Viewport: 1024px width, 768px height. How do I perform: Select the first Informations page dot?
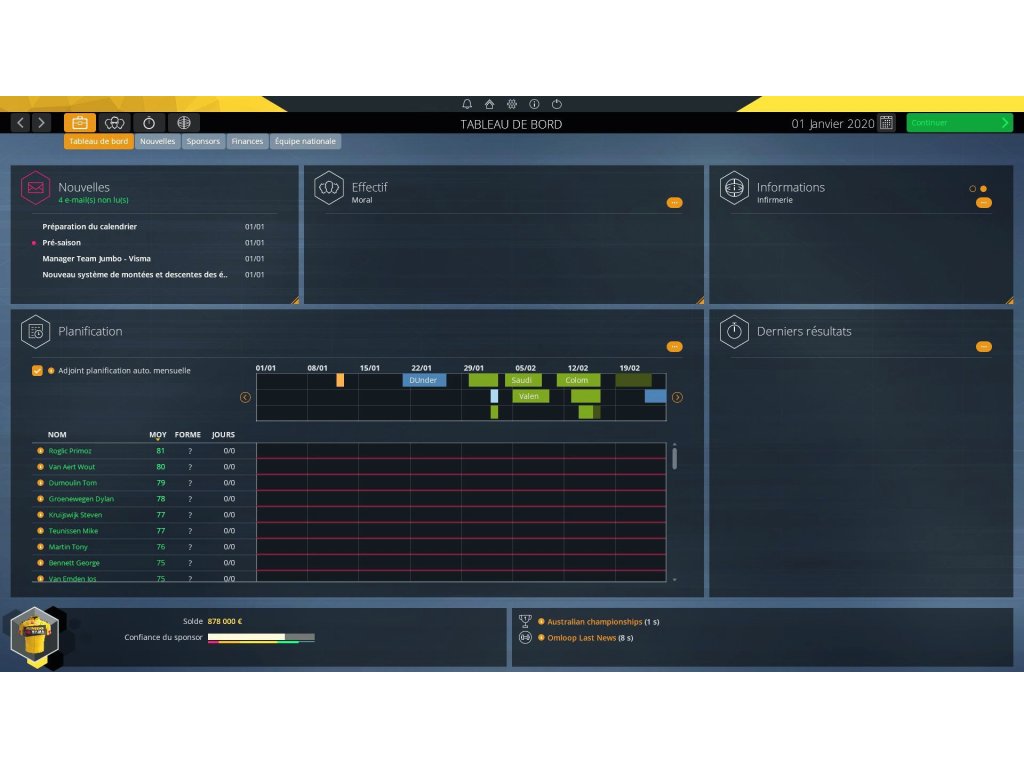coord(972,189)
